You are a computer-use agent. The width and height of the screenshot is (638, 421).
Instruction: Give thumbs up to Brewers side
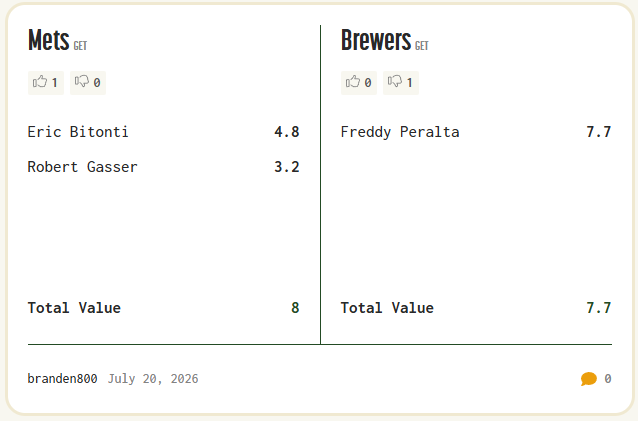pos(359,83)
